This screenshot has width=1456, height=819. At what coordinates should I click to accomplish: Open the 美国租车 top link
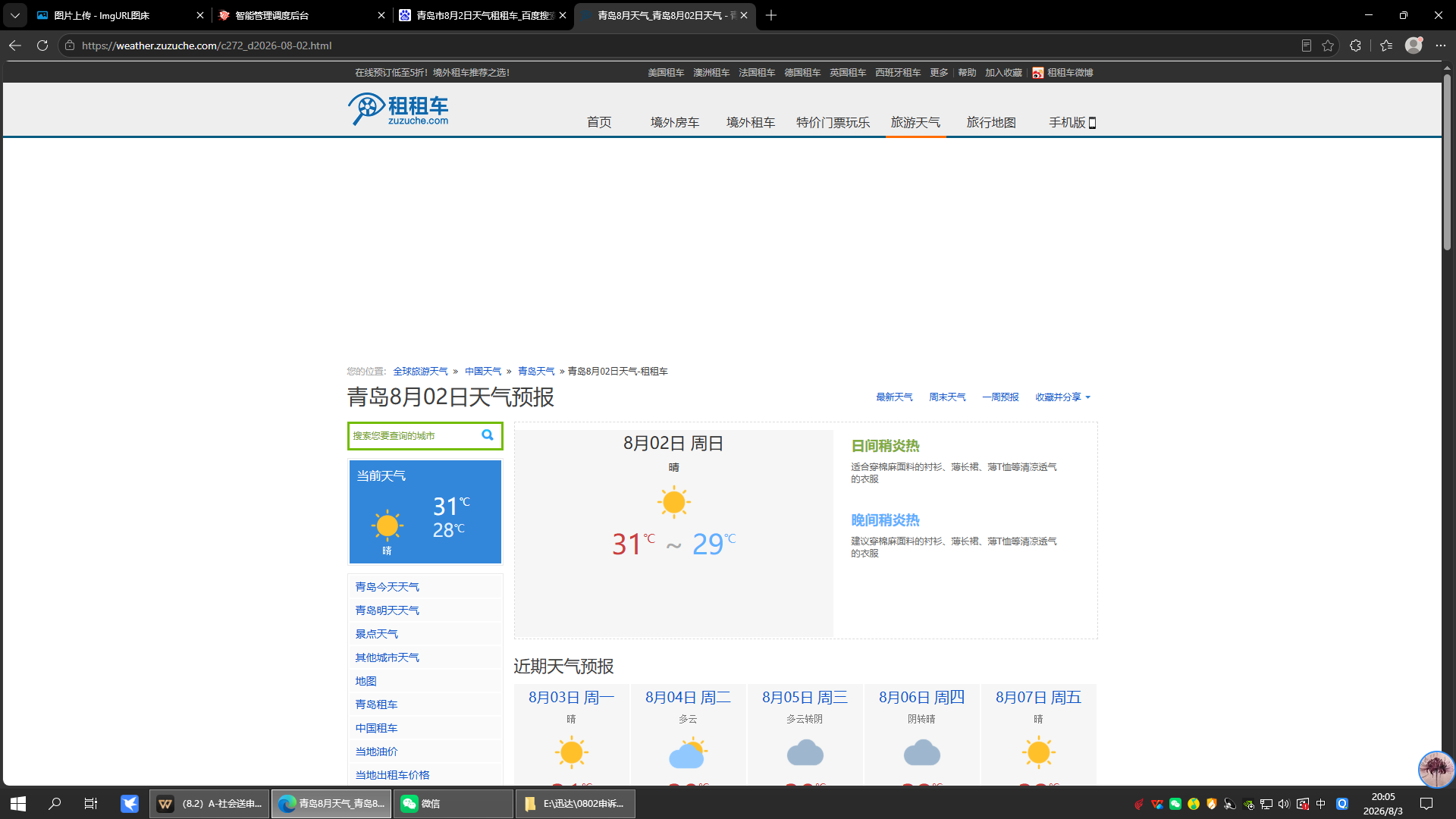[666, 73]
